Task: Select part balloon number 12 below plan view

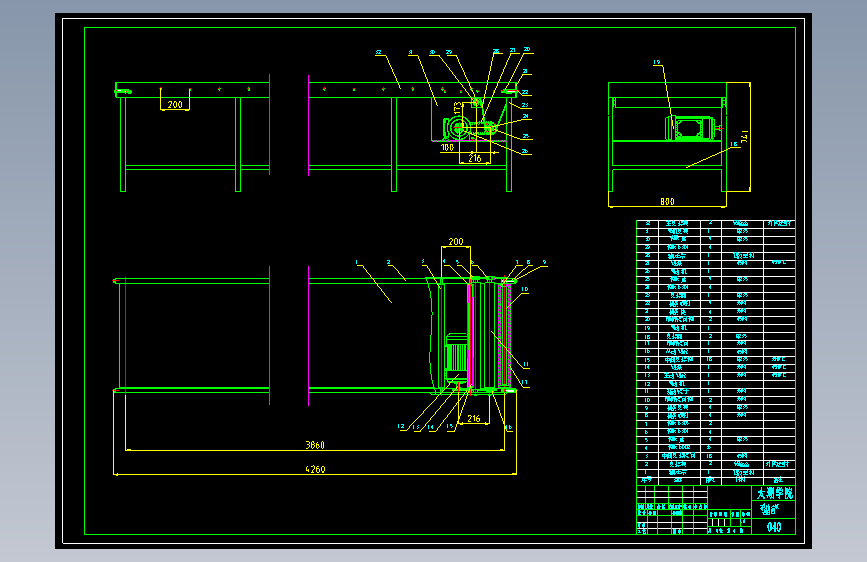Action: point(401,426)
